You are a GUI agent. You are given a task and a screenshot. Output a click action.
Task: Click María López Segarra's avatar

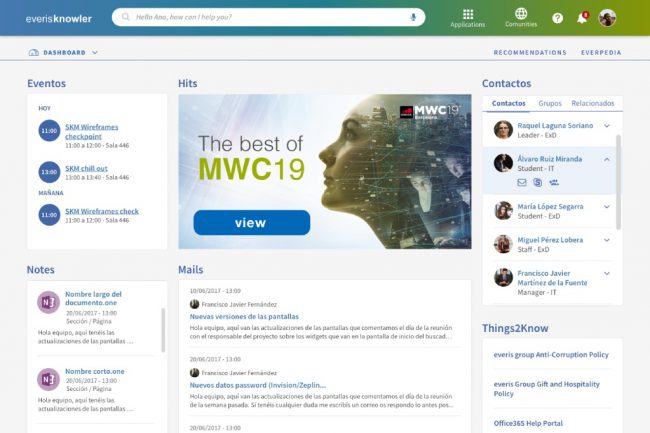click(503, 210)
